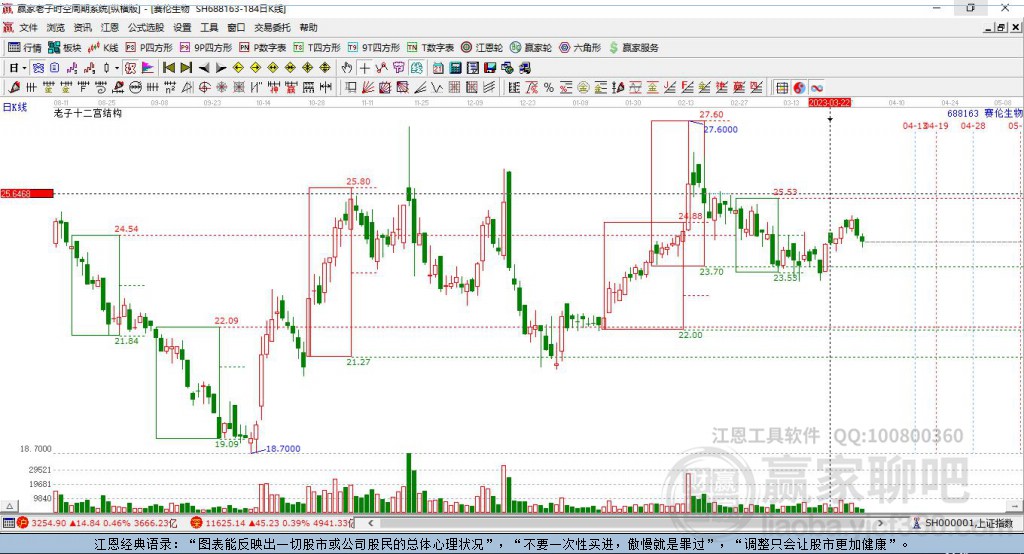
Task: Select the spiral drawing tool
Action: tap(101, 88)
